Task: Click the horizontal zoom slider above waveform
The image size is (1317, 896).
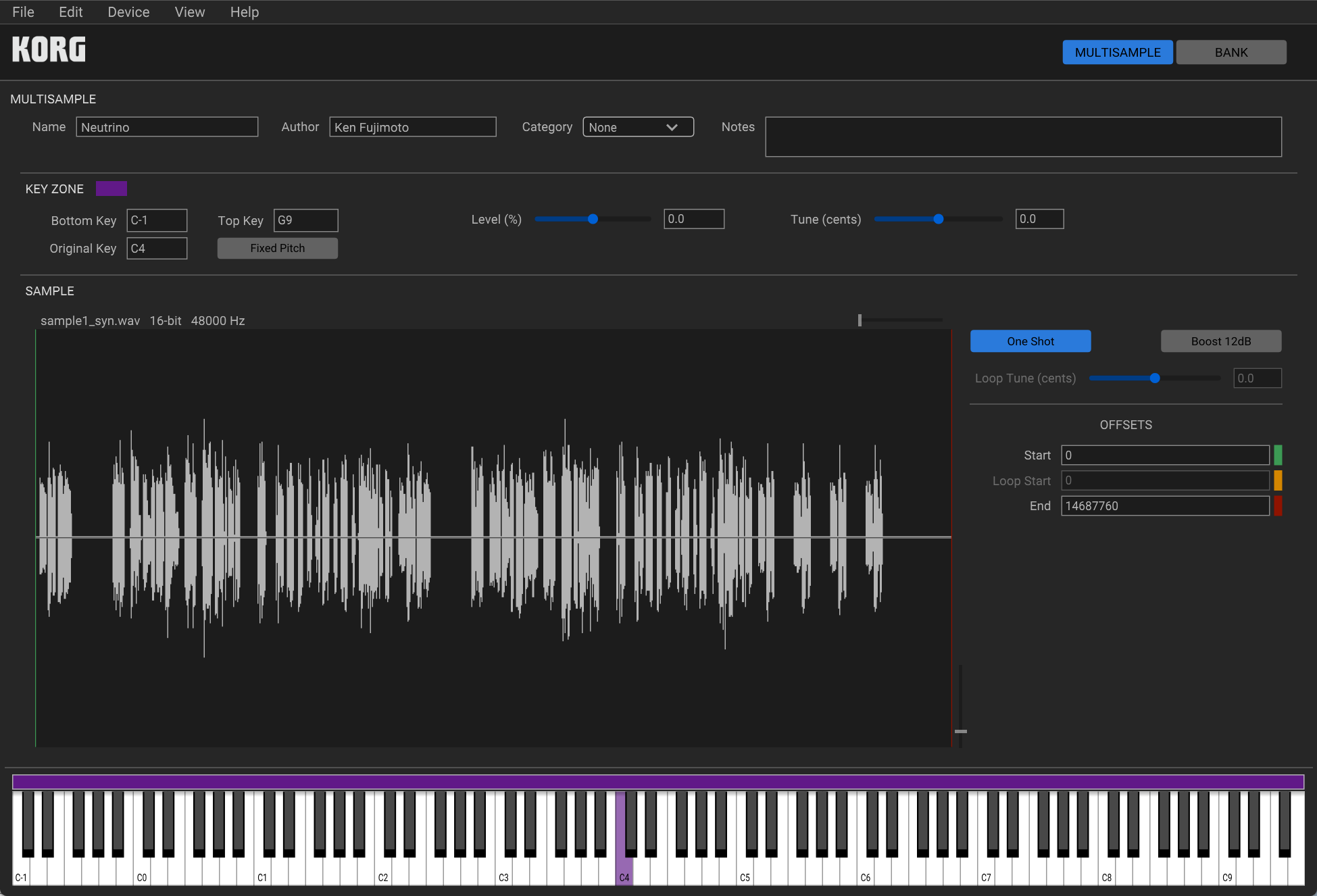Action: click(x=900, y=320)
